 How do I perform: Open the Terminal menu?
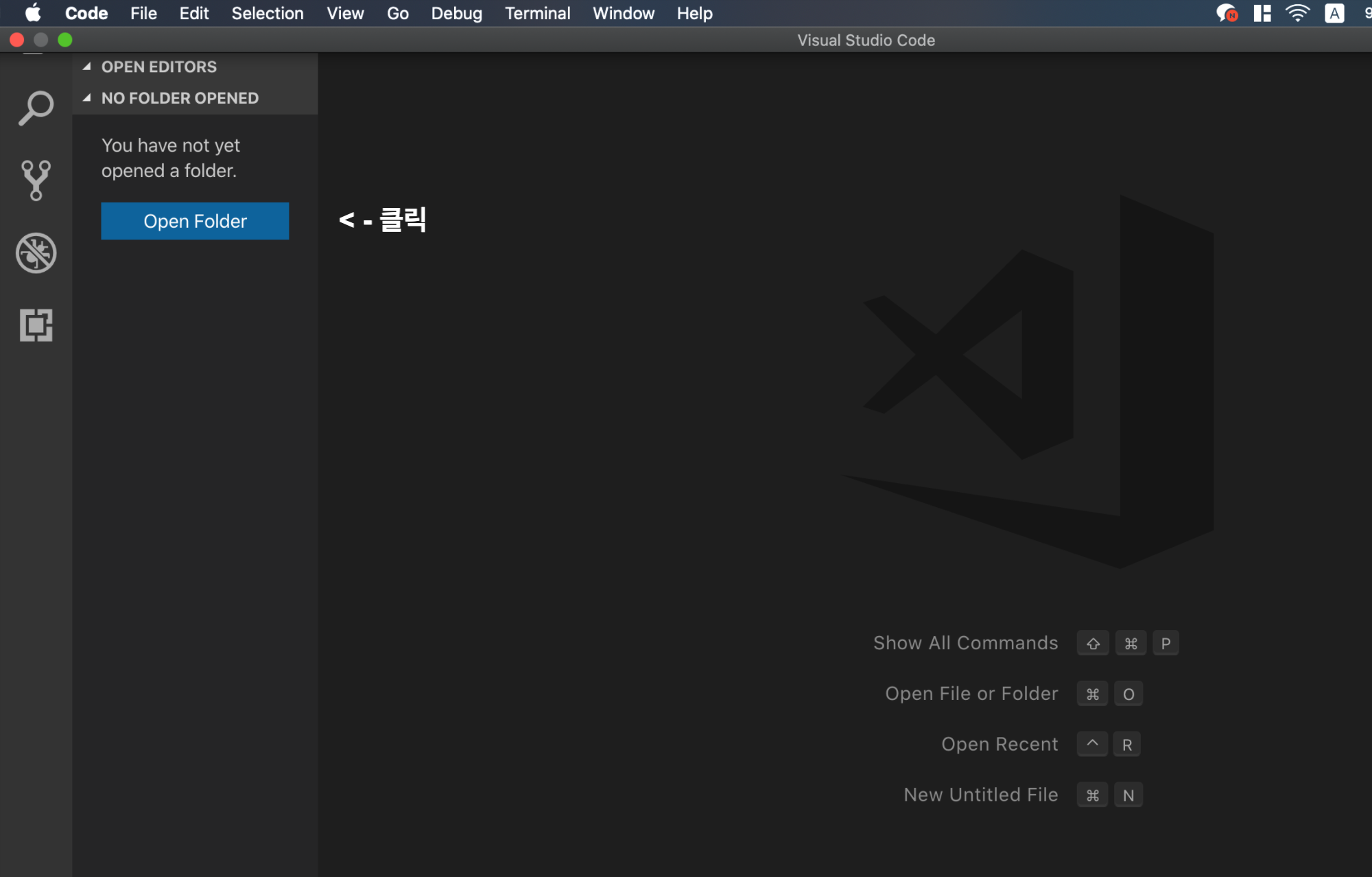(538, 13)
